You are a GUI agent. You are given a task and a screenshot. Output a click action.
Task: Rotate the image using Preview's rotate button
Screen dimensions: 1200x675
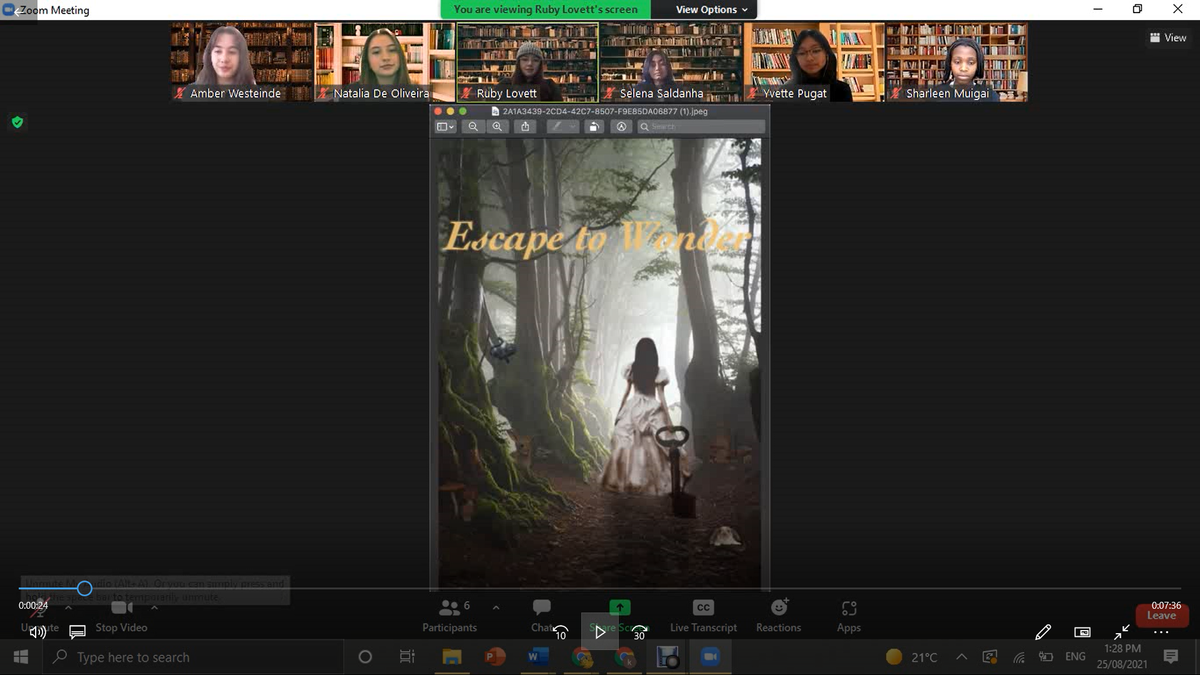pyautogui.click(x=594, y=127)
